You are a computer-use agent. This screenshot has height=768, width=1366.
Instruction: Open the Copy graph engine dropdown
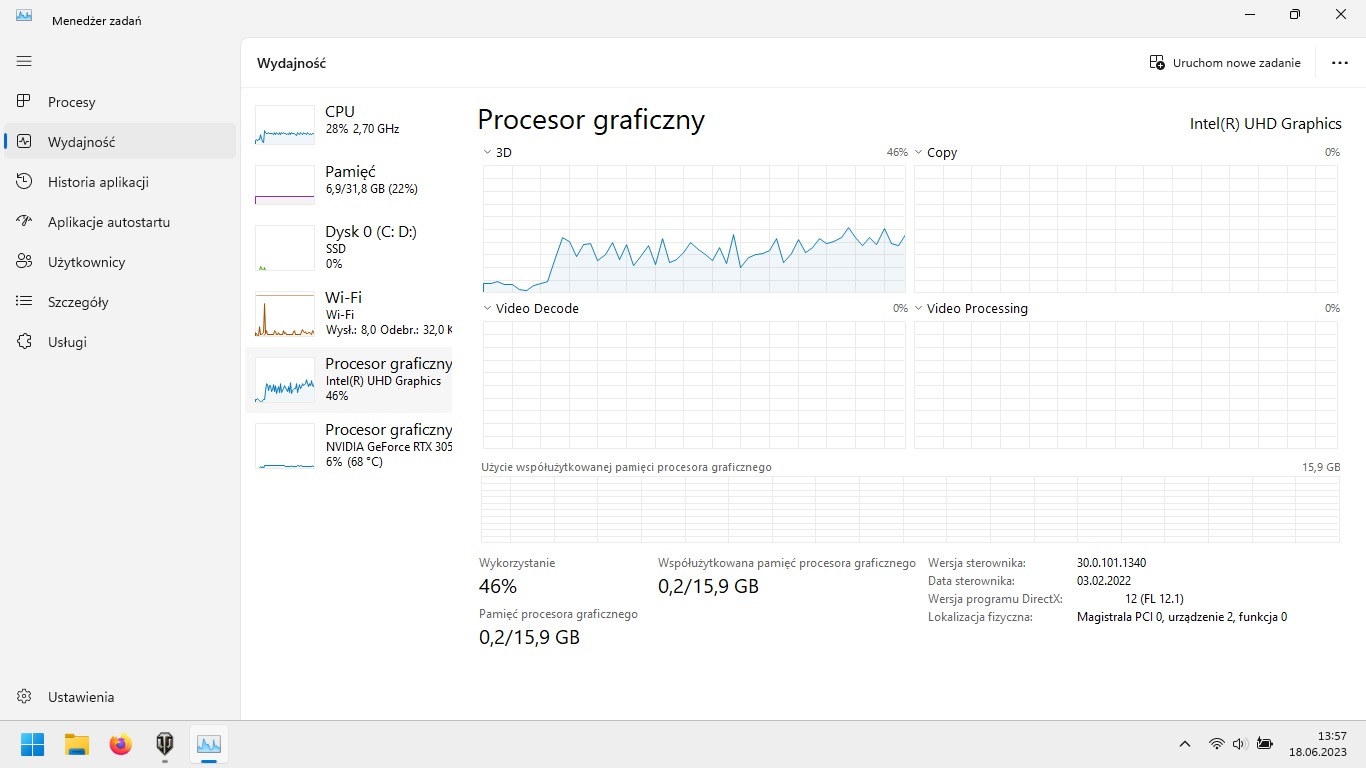pos(919,153)
